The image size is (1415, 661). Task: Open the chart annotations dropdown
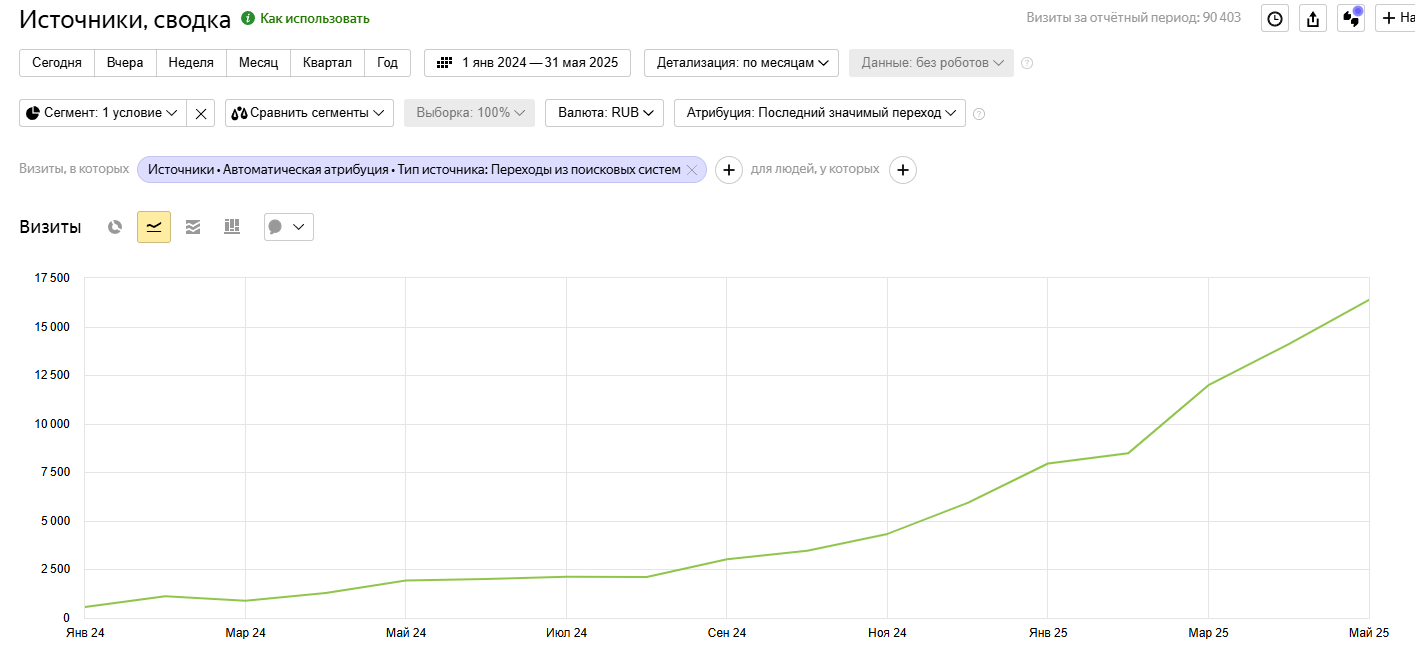point(288,227)
